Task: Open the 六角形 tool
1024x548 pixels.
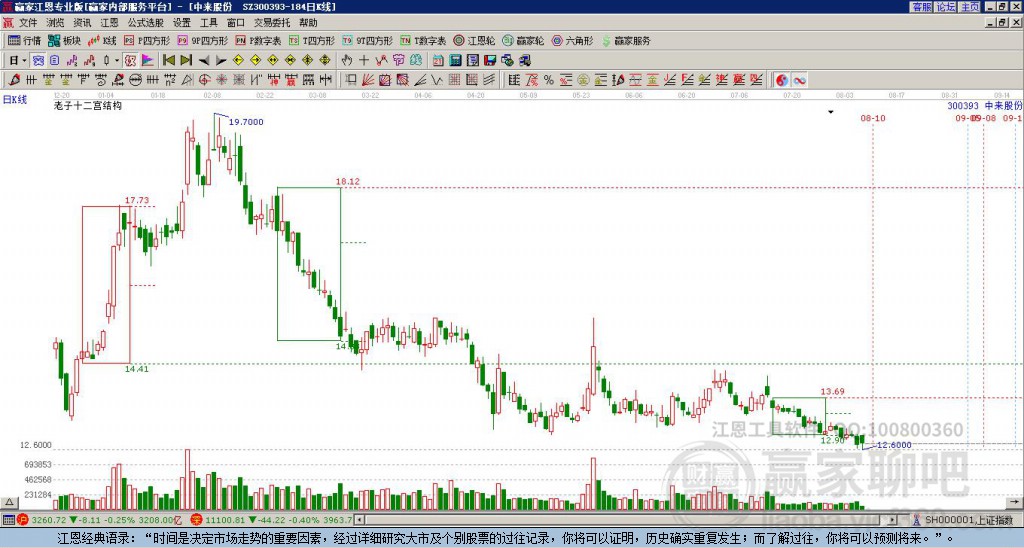Action: tap(572, 40)
